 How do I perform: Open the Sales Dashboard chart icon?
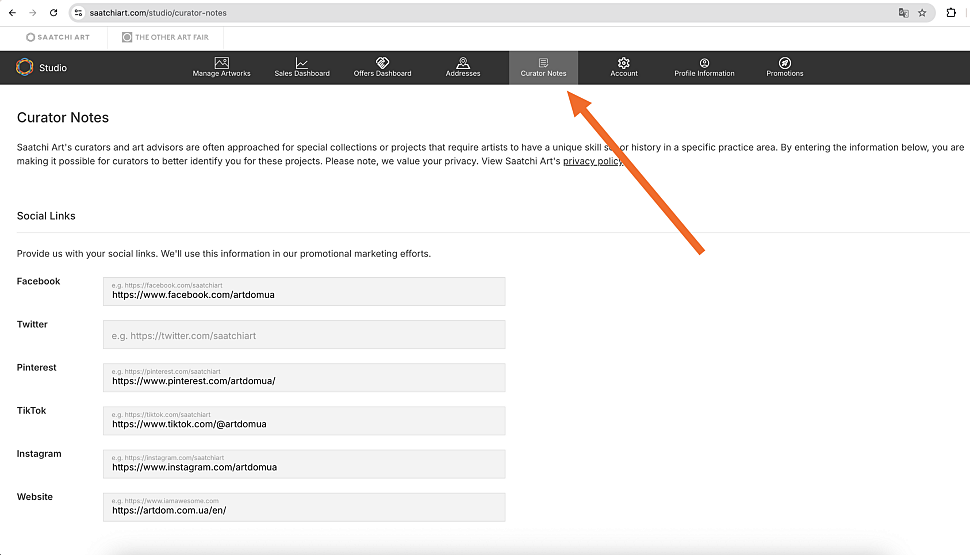(x=302, y=62)
